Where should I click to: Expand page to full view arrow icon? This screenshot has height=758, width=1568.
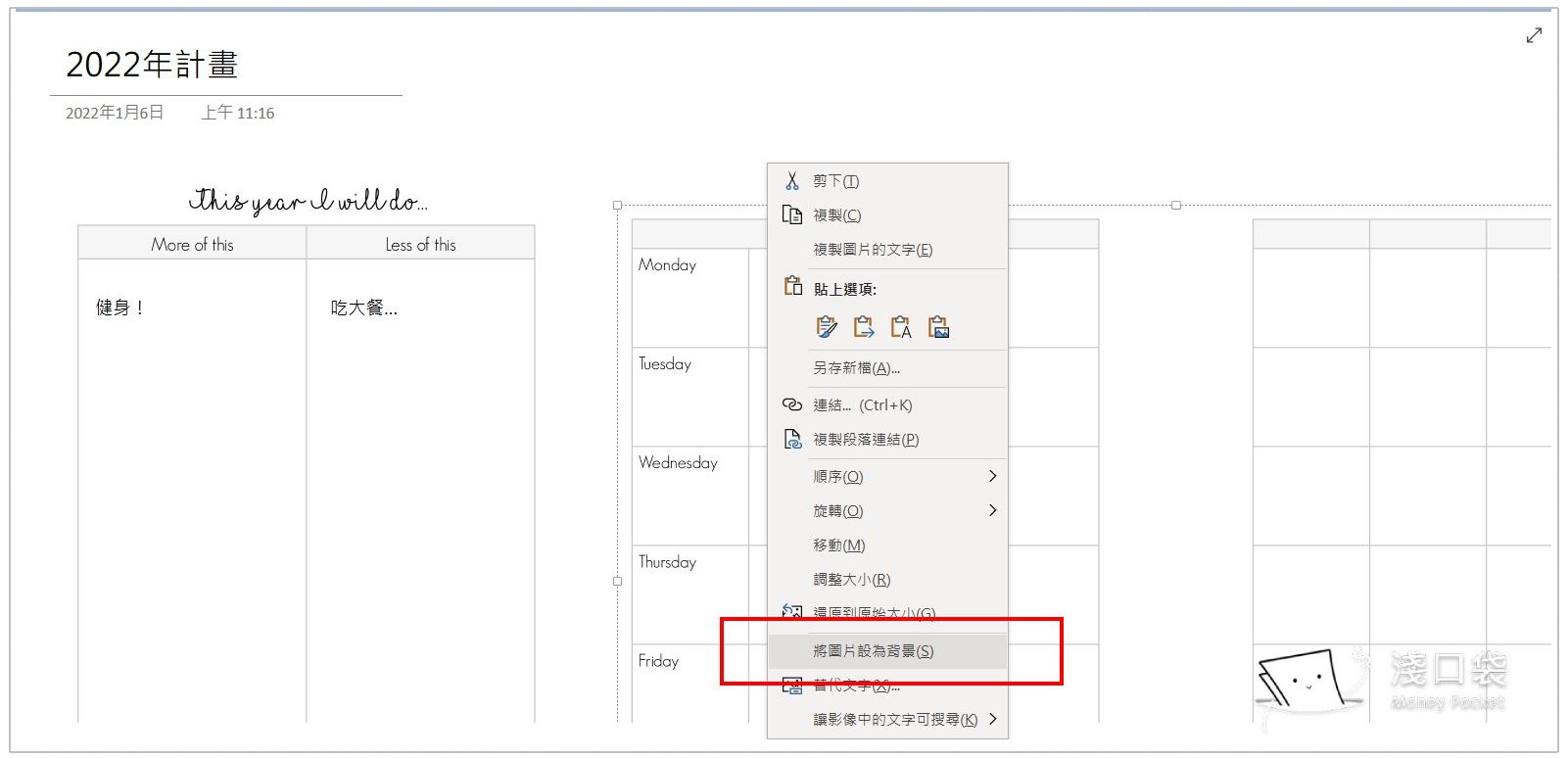coord(1534,36)
